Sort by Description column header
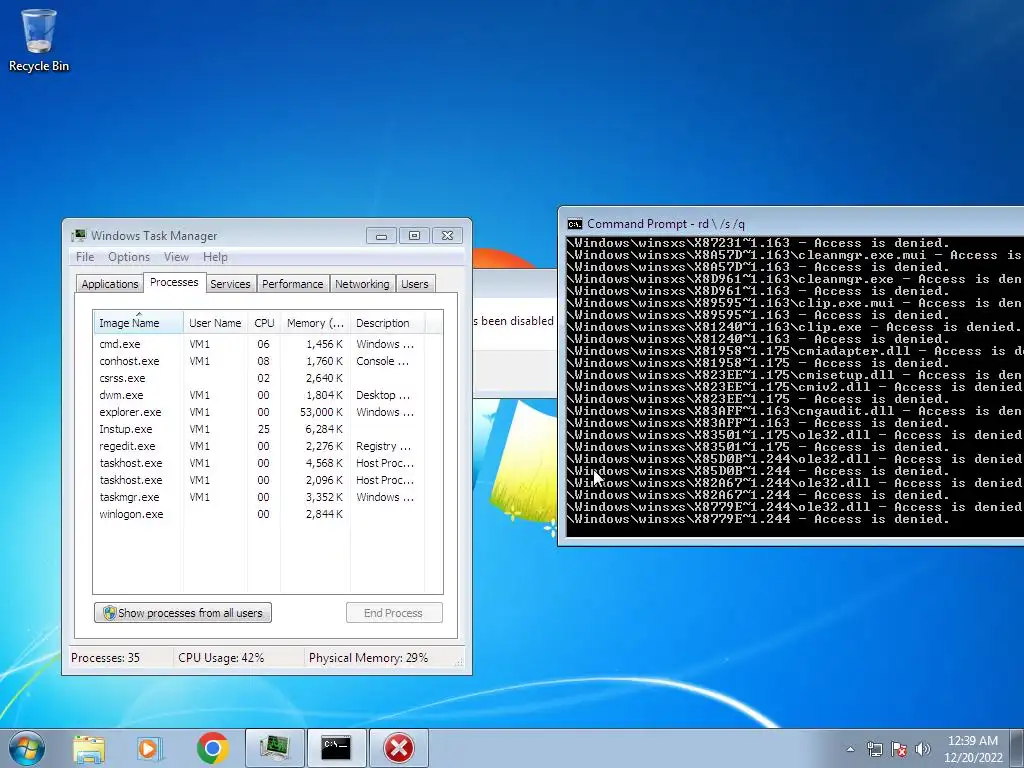Image resolution: width=1024 pixels, height=768 pixels. [x=387, y=323]
